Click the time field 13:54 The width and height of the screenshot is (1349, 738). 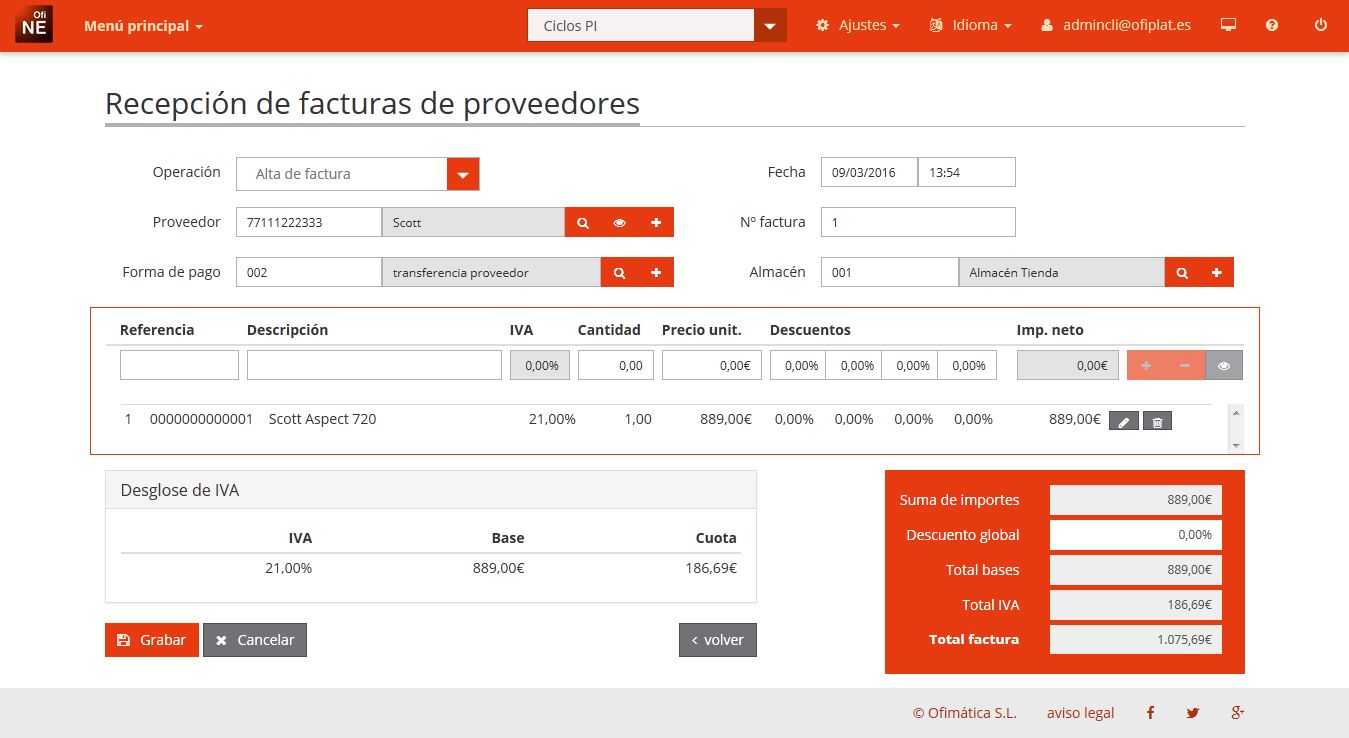point(967,172)
